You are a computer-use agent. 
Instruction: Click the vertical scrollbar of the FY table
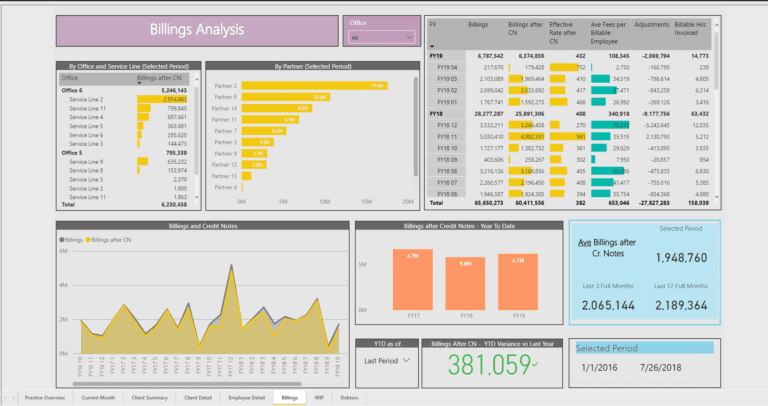point(716,60)
